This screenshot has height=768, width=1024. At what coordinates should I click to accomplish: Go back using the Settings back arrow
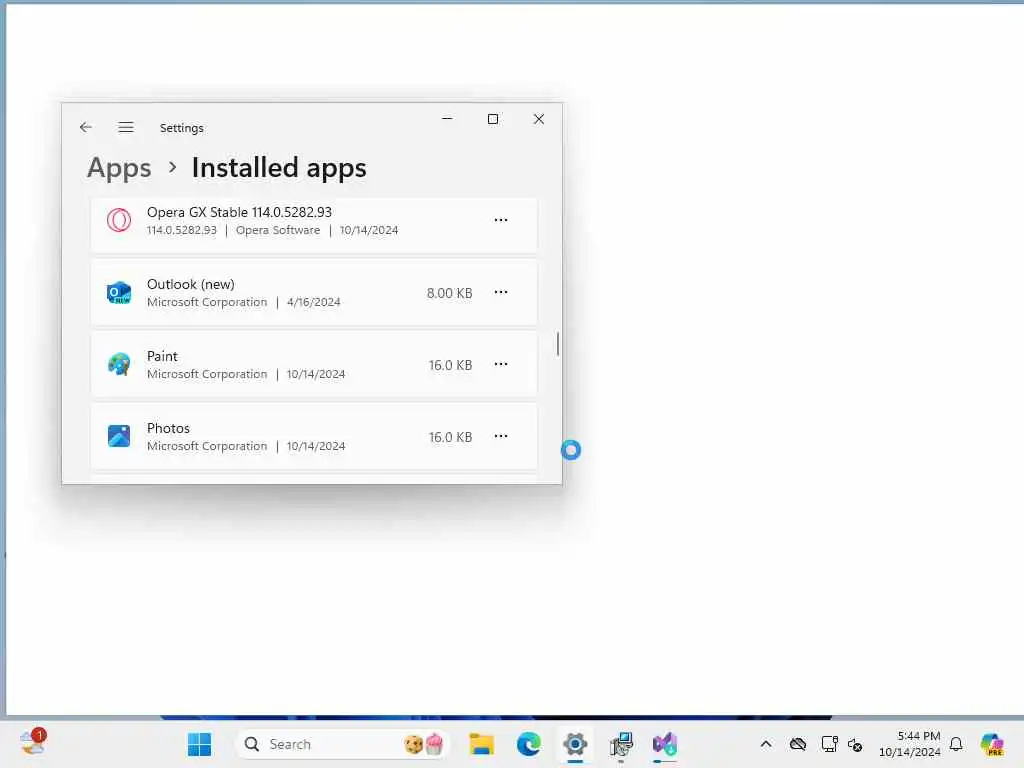(86, 127)
